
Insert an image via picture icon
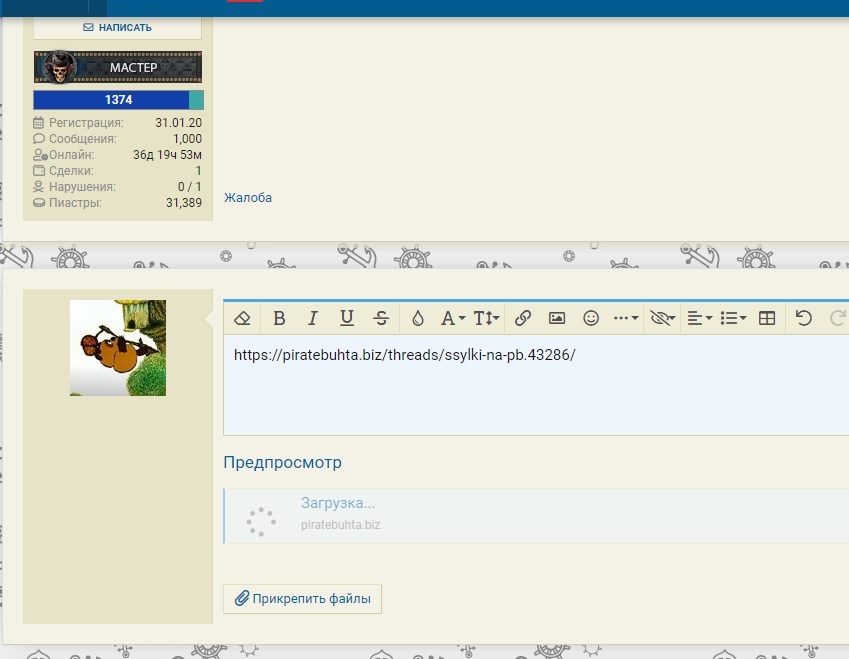(557, 318)
